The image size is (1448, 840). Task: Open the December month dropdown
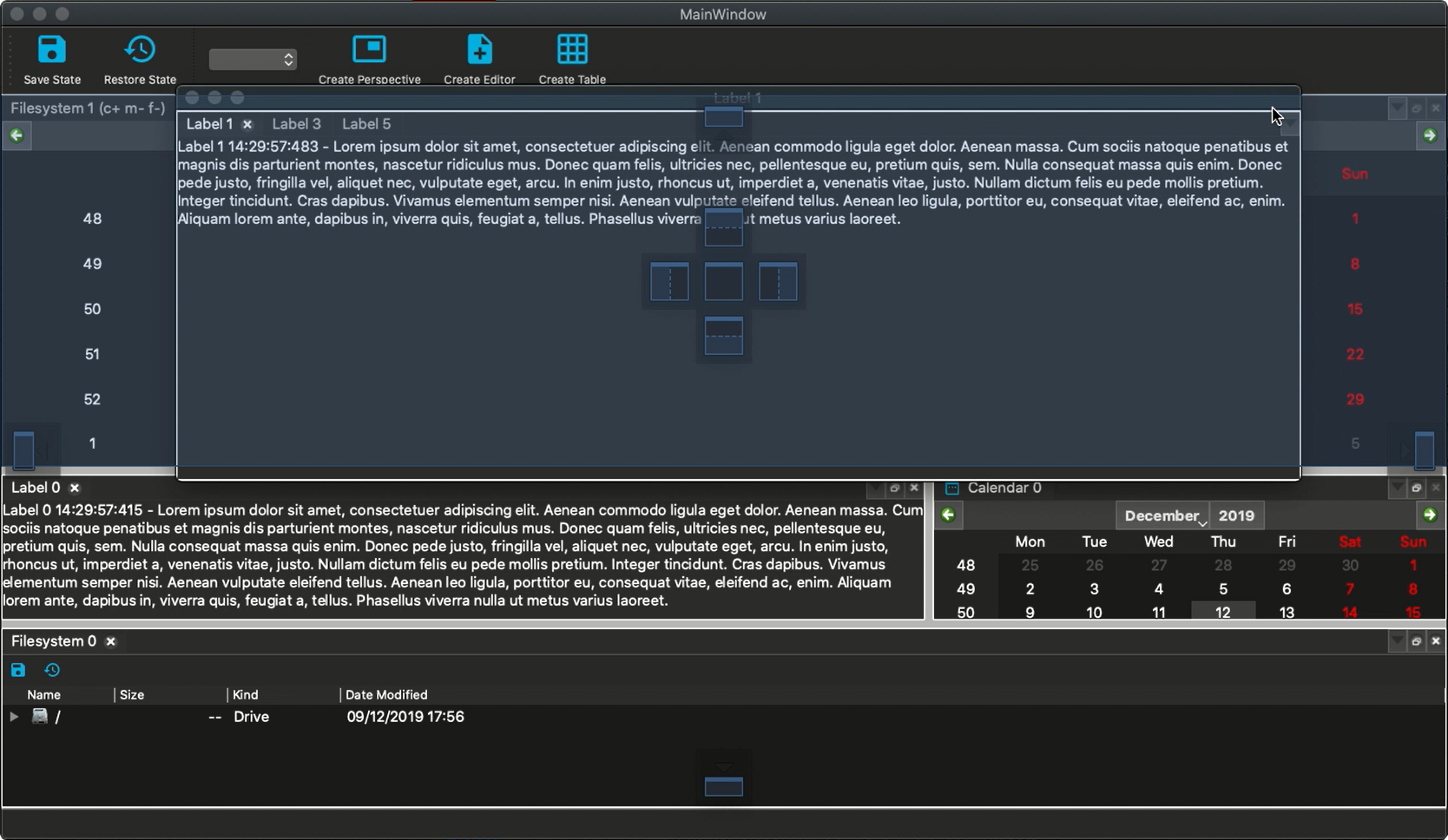pos(1163,515)
